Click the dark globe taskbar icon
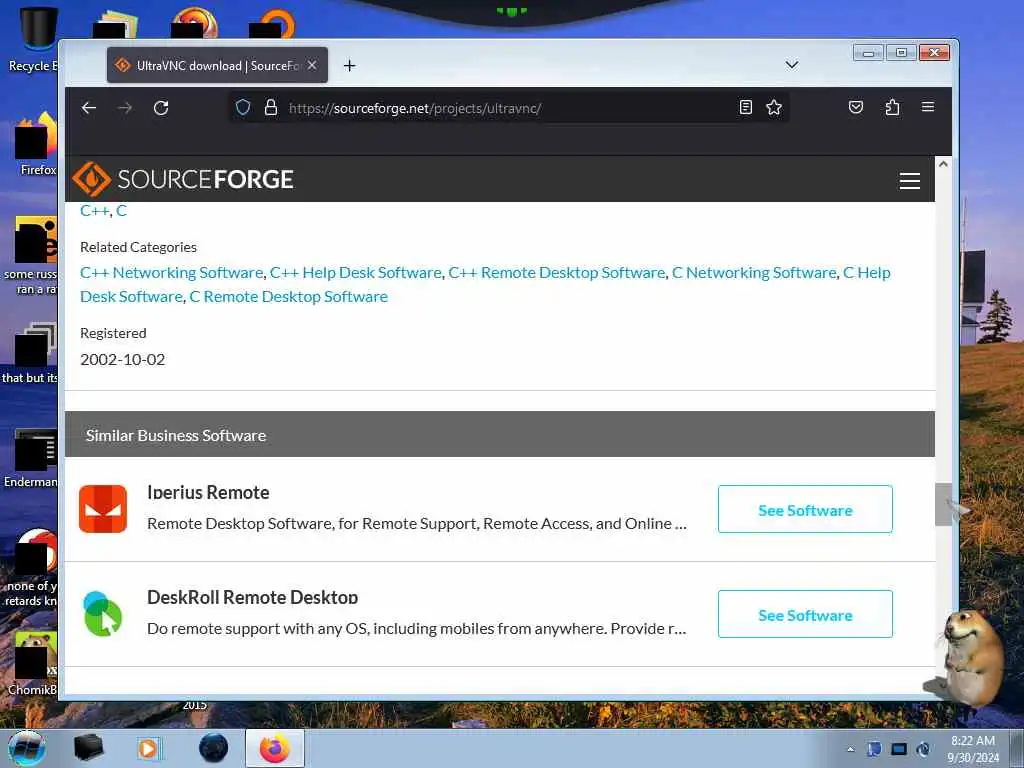The width and height of the screenshot is (1024, 768). pos(214,748)
